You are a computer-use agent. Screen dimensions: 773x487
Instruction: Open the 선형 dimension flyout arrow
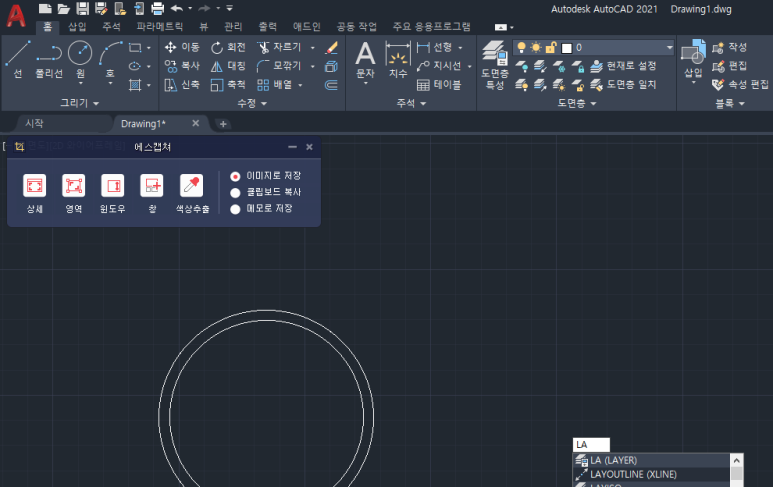[x=460, y=48]
